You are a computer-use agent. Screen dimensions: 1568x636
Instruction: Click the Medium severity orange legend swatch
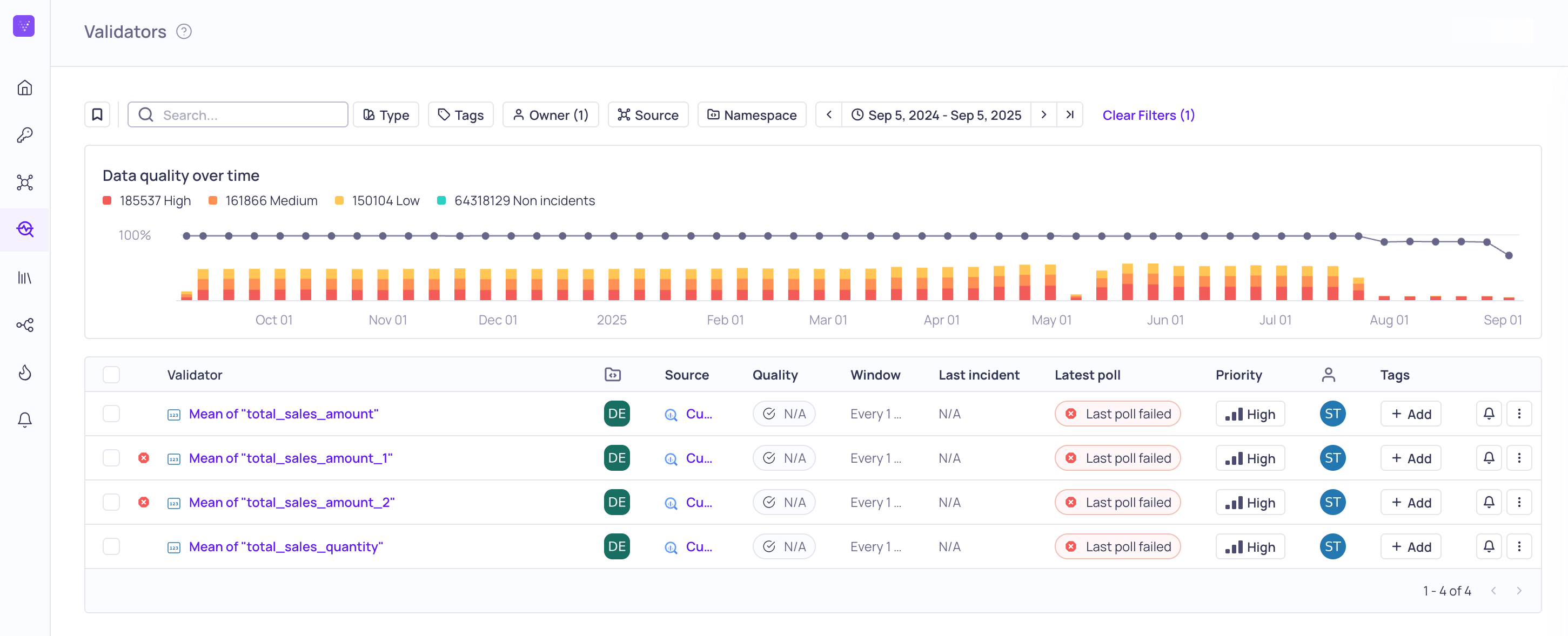[213, 200]
